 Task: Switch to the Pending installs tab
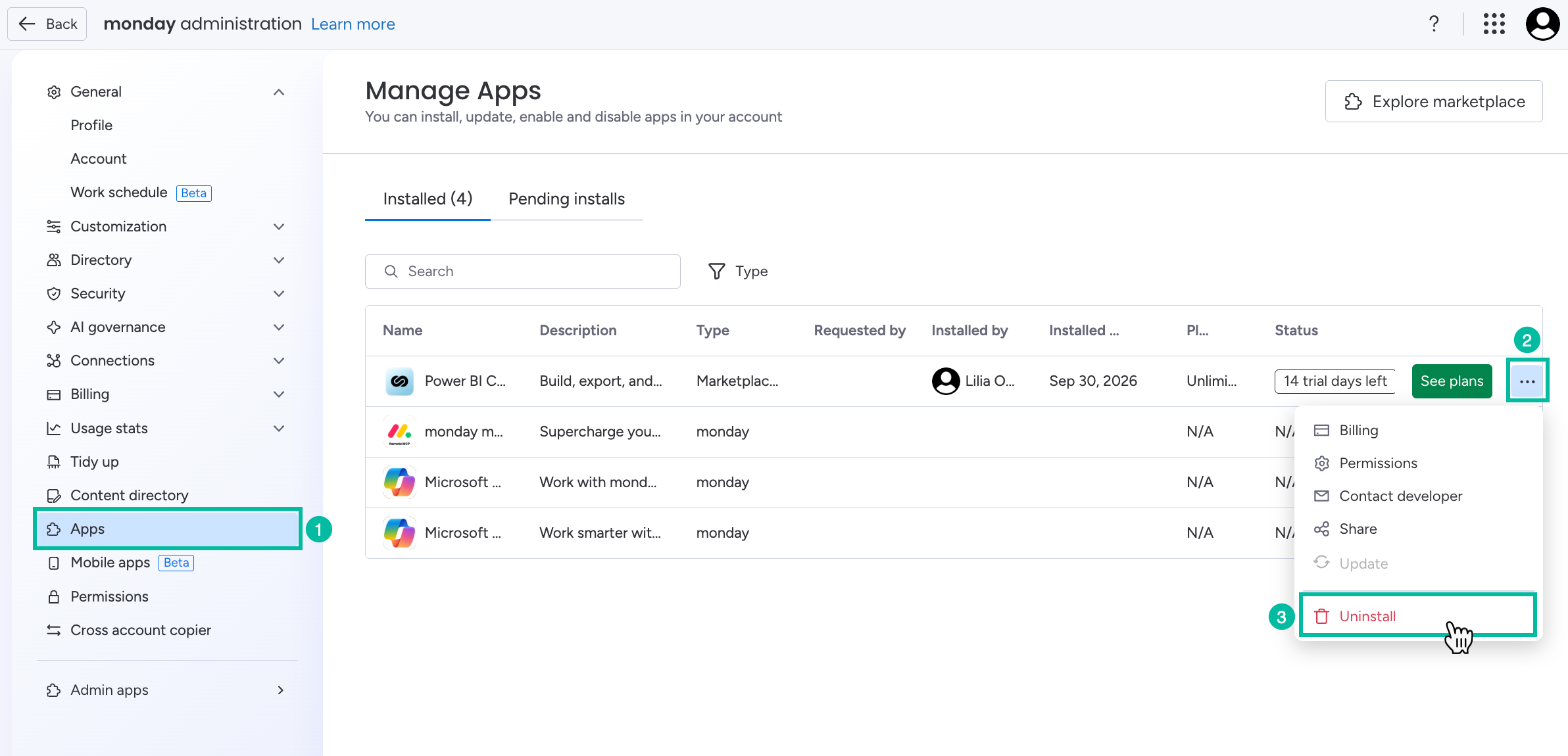pos(566,199)
